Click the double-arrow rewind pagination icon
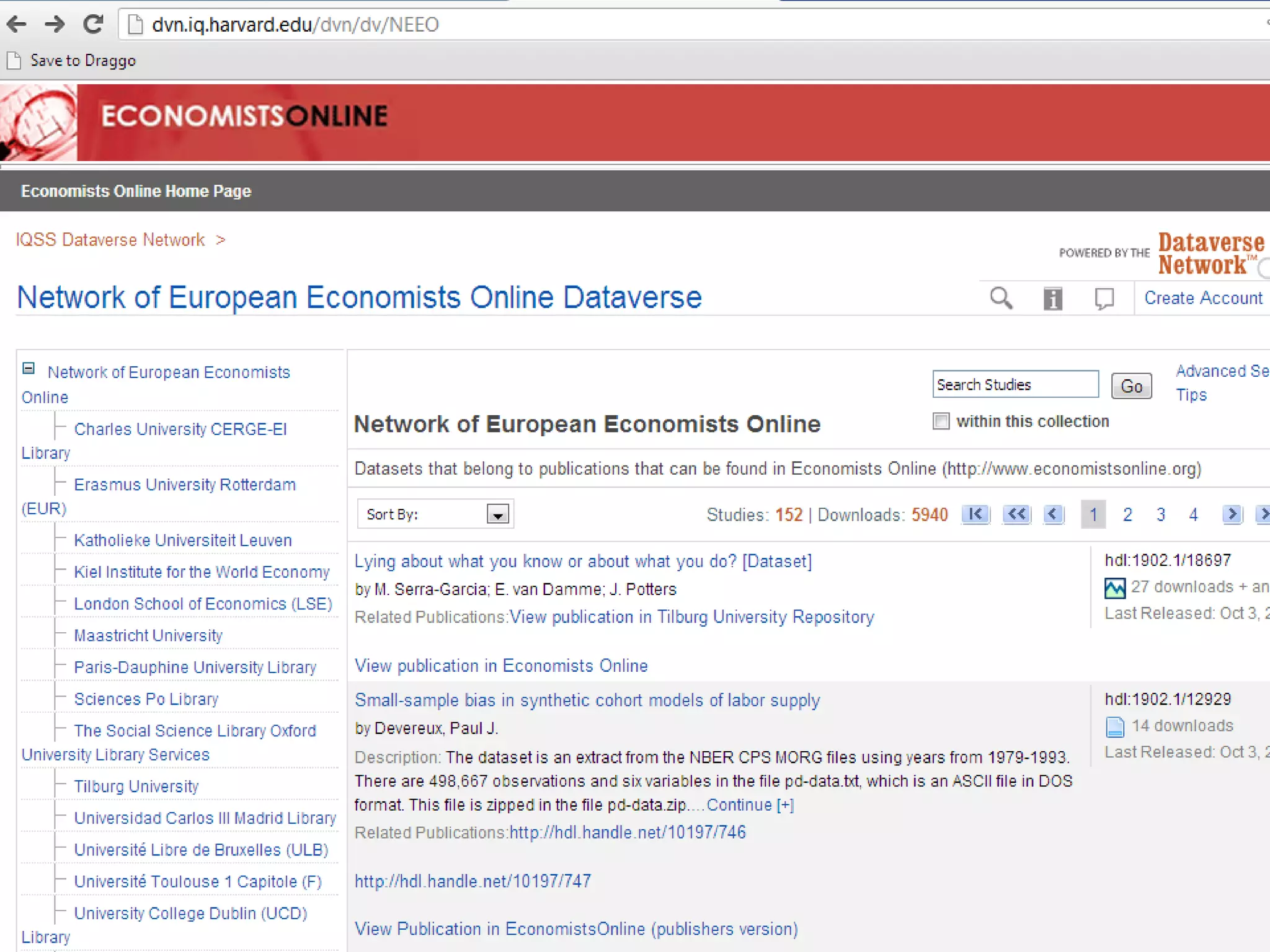The image size is (1270, 952). pos(1017,514)
